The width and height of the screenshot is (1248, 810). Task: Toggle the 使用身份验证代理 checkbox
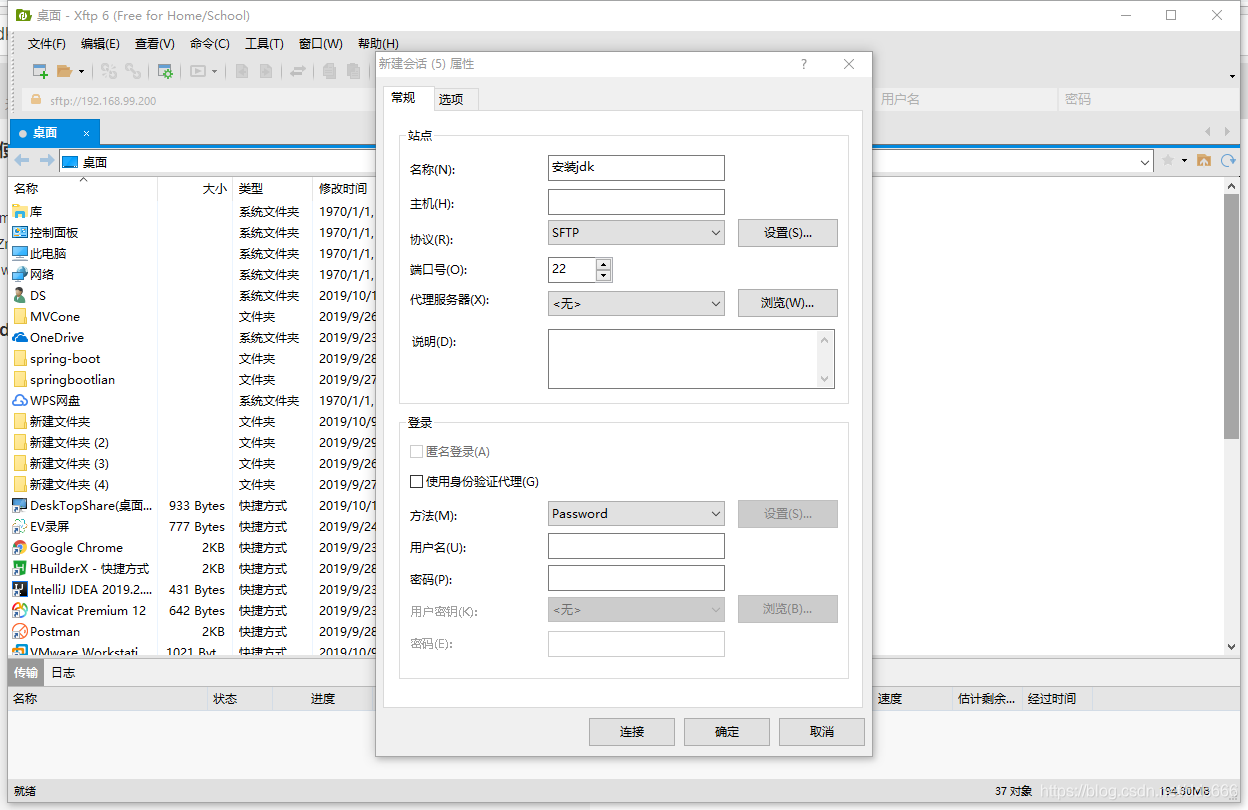tap(417, 482)
